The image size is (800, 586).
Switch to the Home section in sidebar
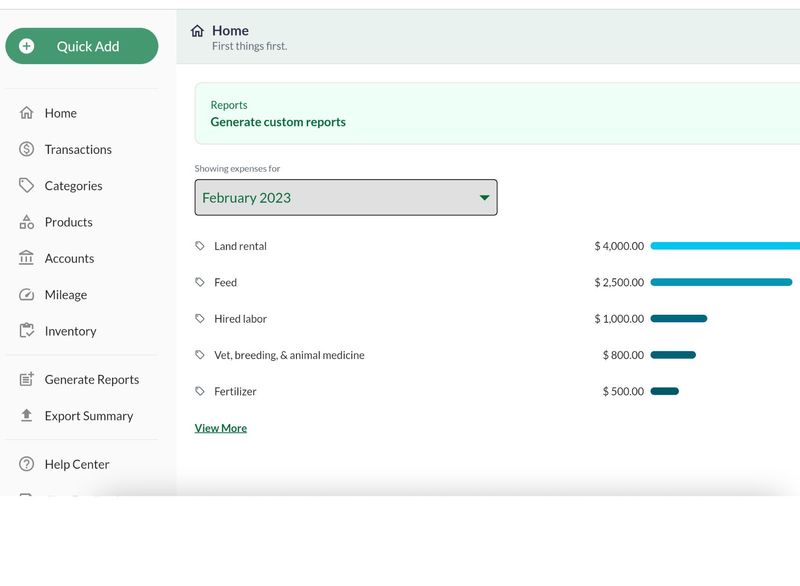pos(60,113)
